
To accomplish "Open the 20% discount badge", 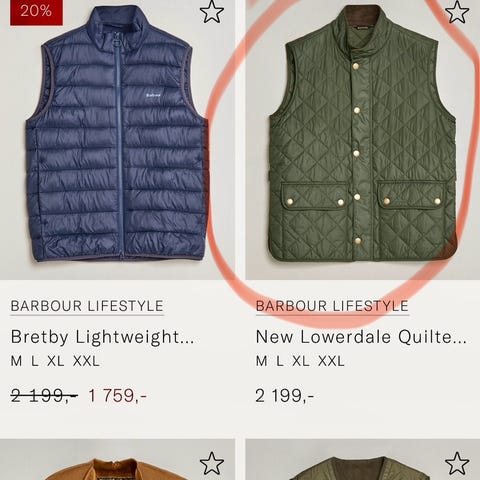I will tap(36, 12).
